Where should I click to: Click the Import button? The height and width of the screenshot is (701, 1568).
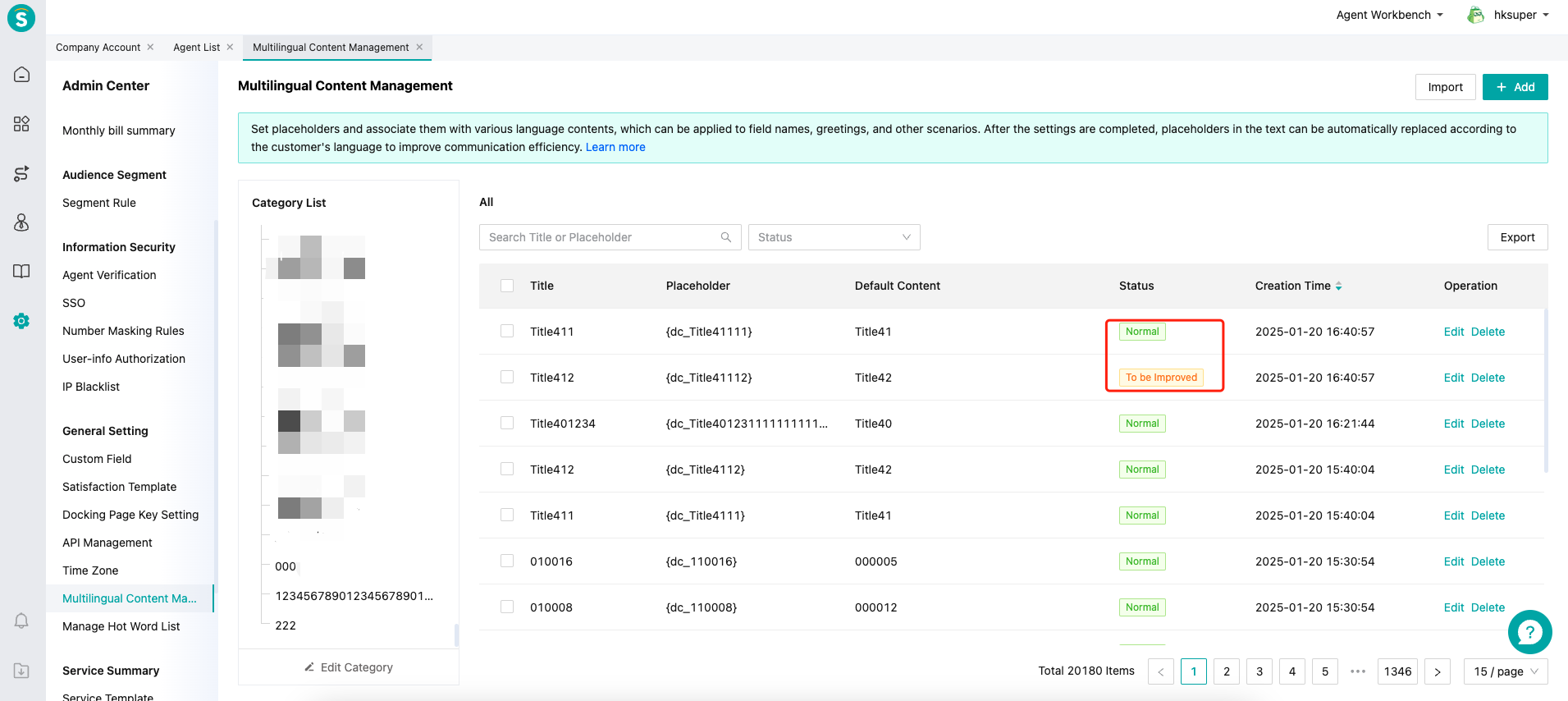point(1445,87)
